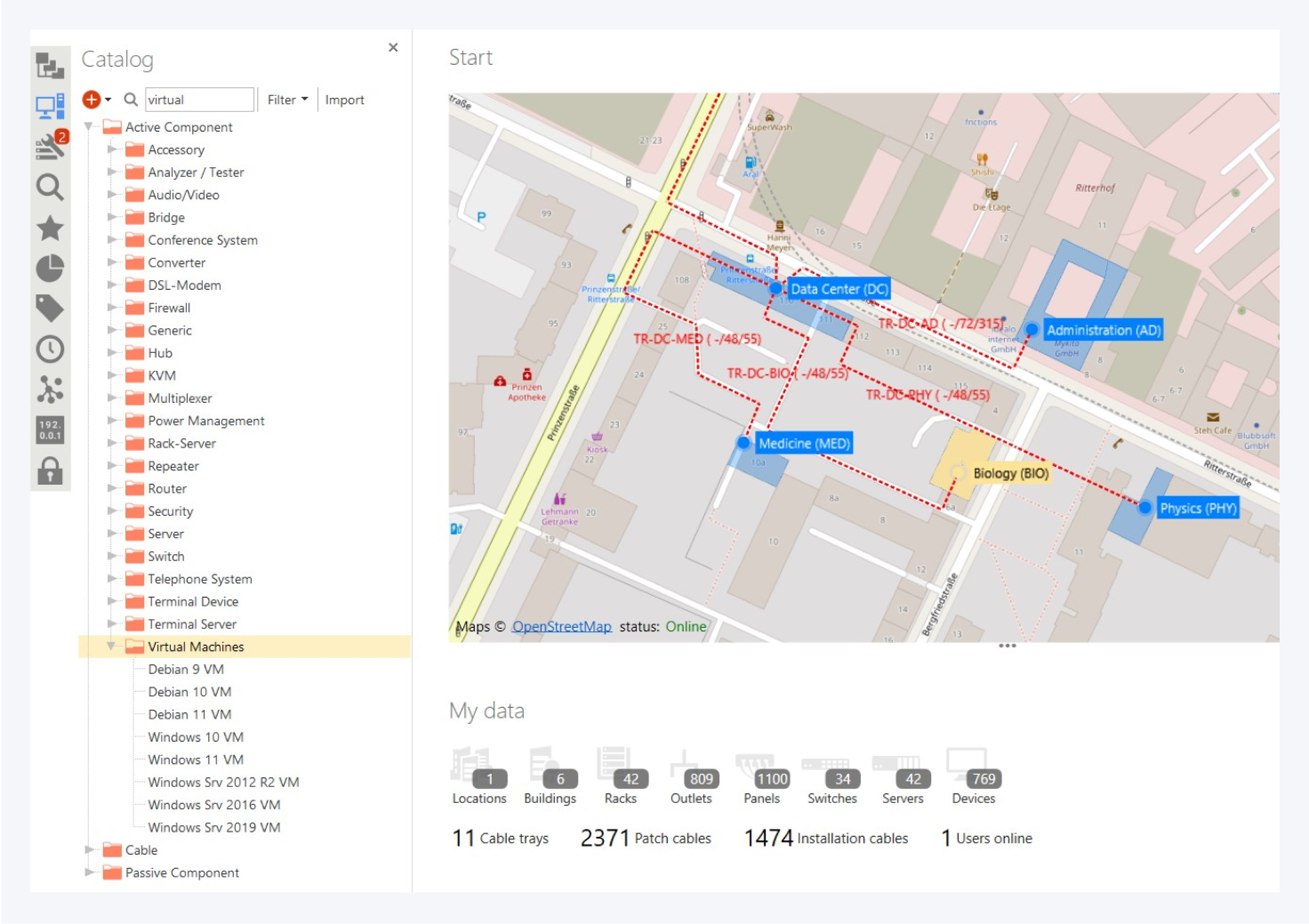Open favorites star in sidebar
This screenshot has height=924, width=1309.
(50, 228)
